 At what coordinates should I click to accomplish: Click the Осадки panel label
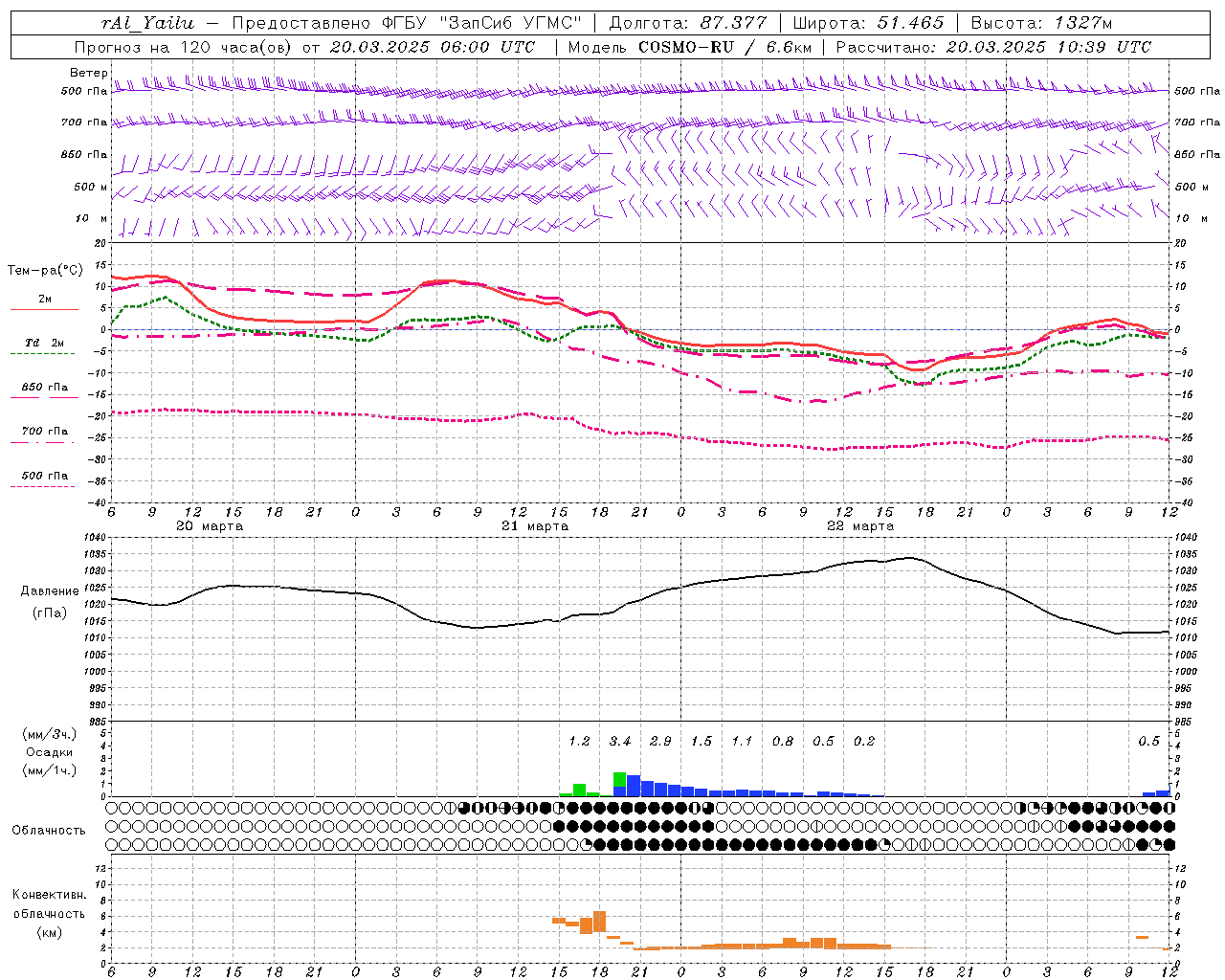50,752
